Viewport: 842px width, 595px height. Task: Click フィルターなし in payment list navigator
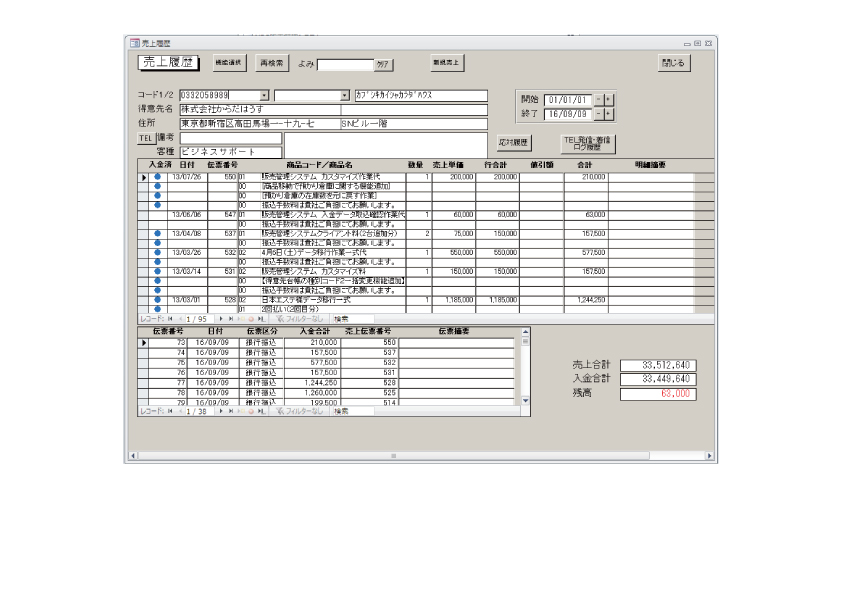pos(300,411)
